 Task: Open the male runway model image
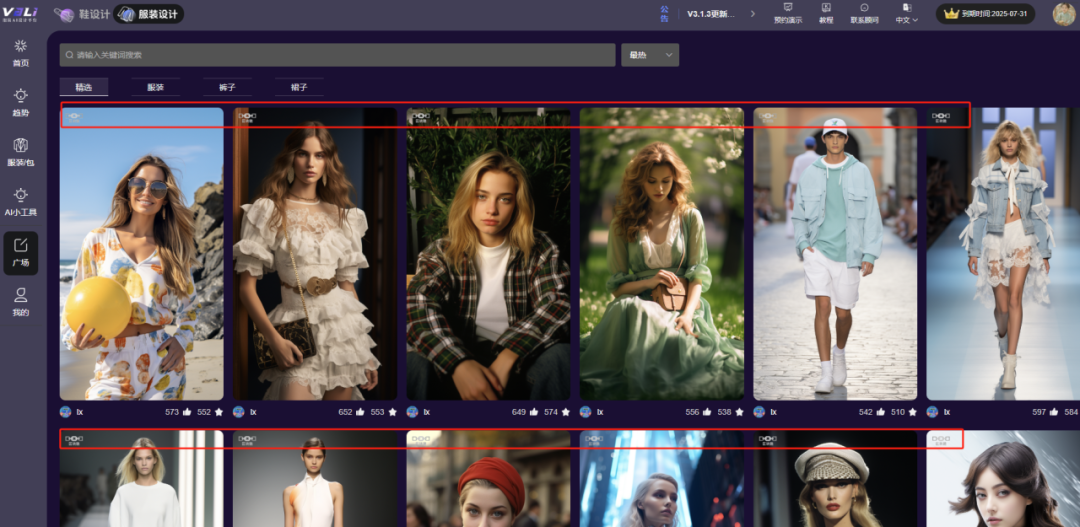coord(835,254)
